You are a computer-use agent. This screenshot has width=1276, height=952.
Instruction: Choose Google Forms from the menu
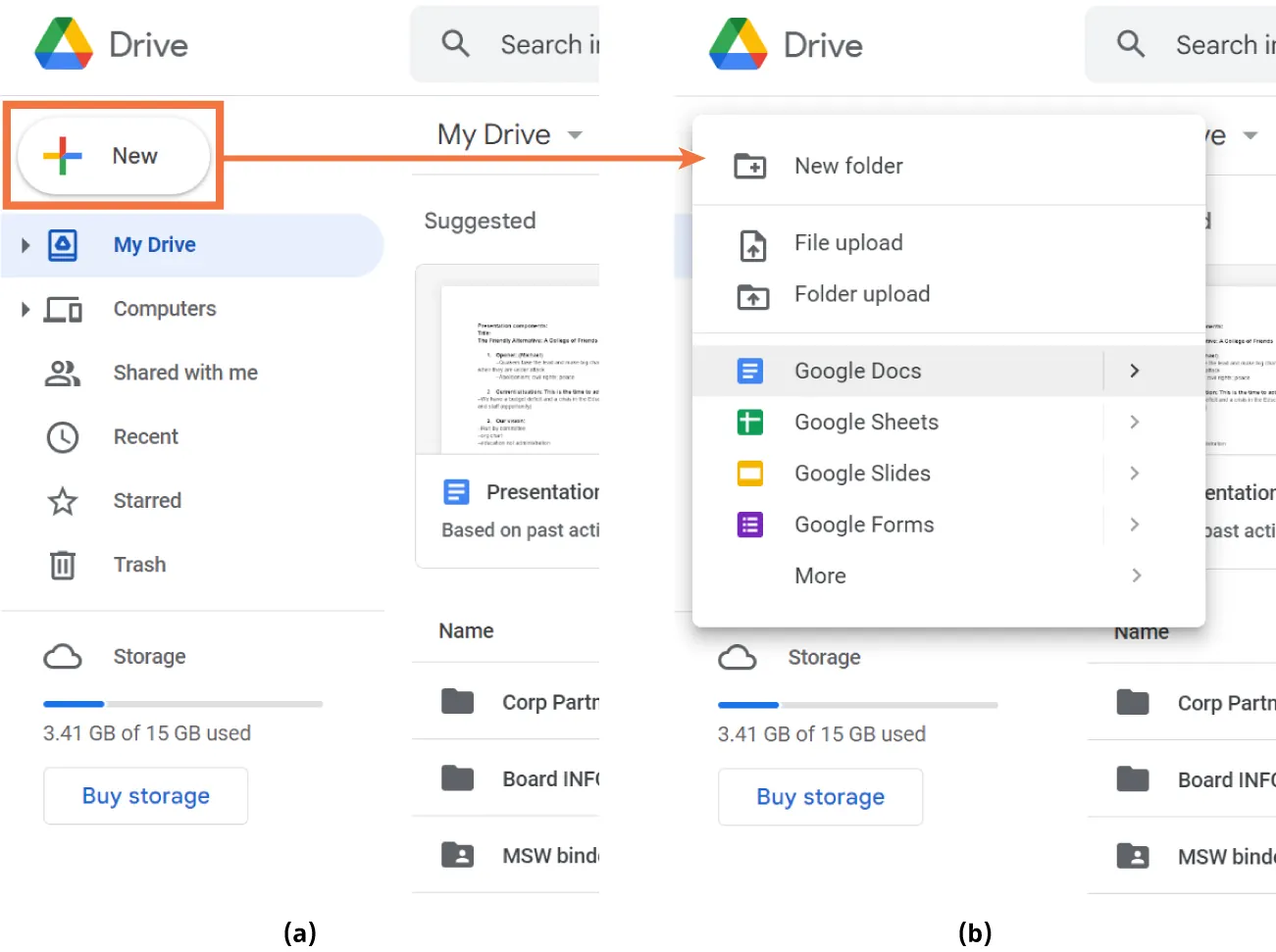(x=863, y=525)
